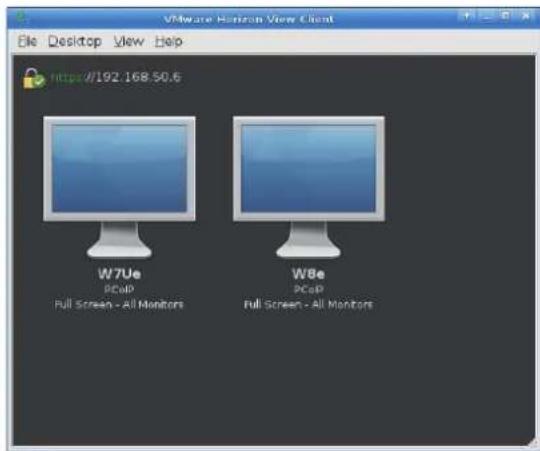Open the View menu
This screenshot has width=540, height=451.
129,42
